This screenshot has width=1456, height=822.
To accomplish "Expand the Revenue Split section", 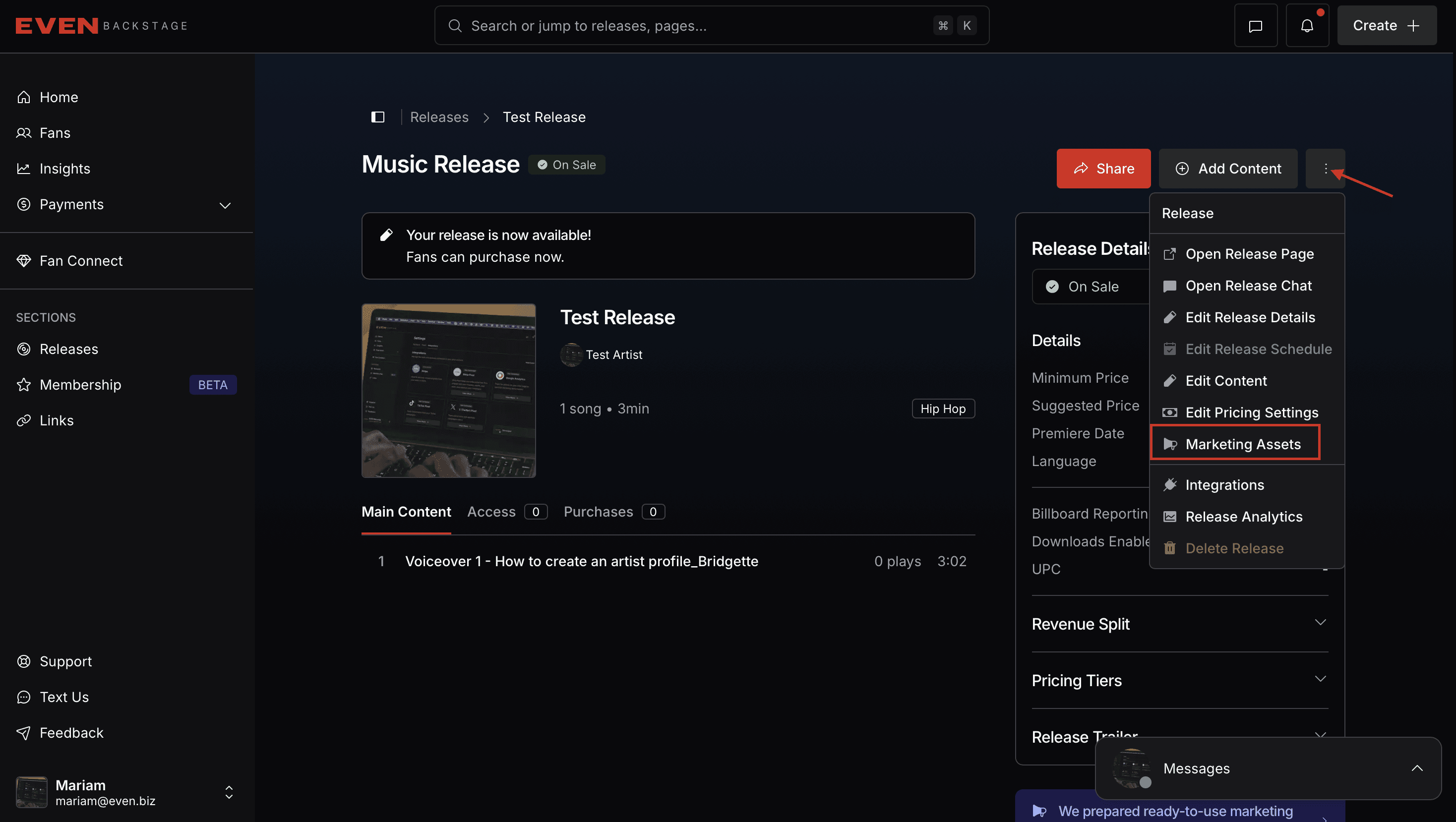I will (x=1180, y=624).
